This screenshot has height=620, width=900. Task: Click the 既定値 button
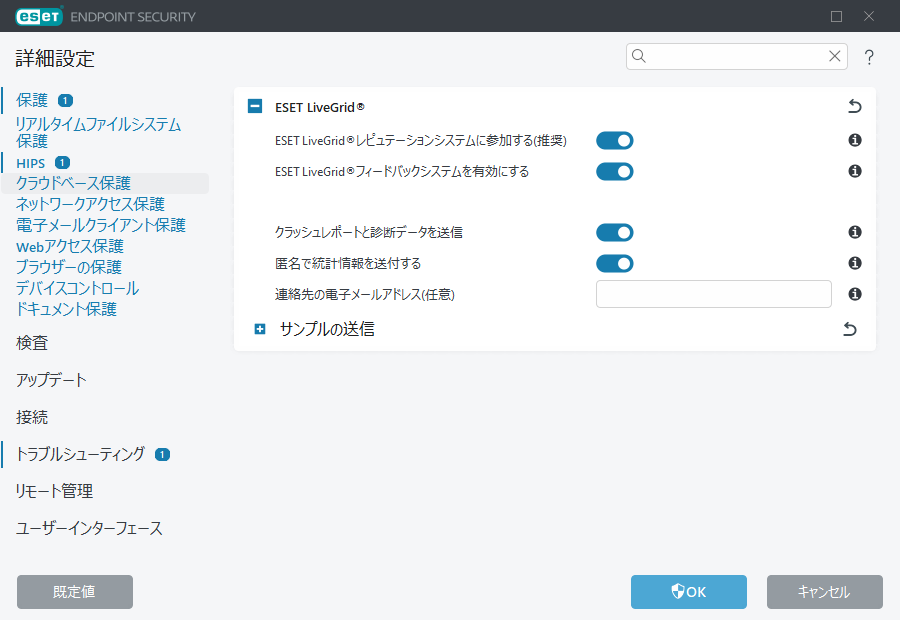74,592
